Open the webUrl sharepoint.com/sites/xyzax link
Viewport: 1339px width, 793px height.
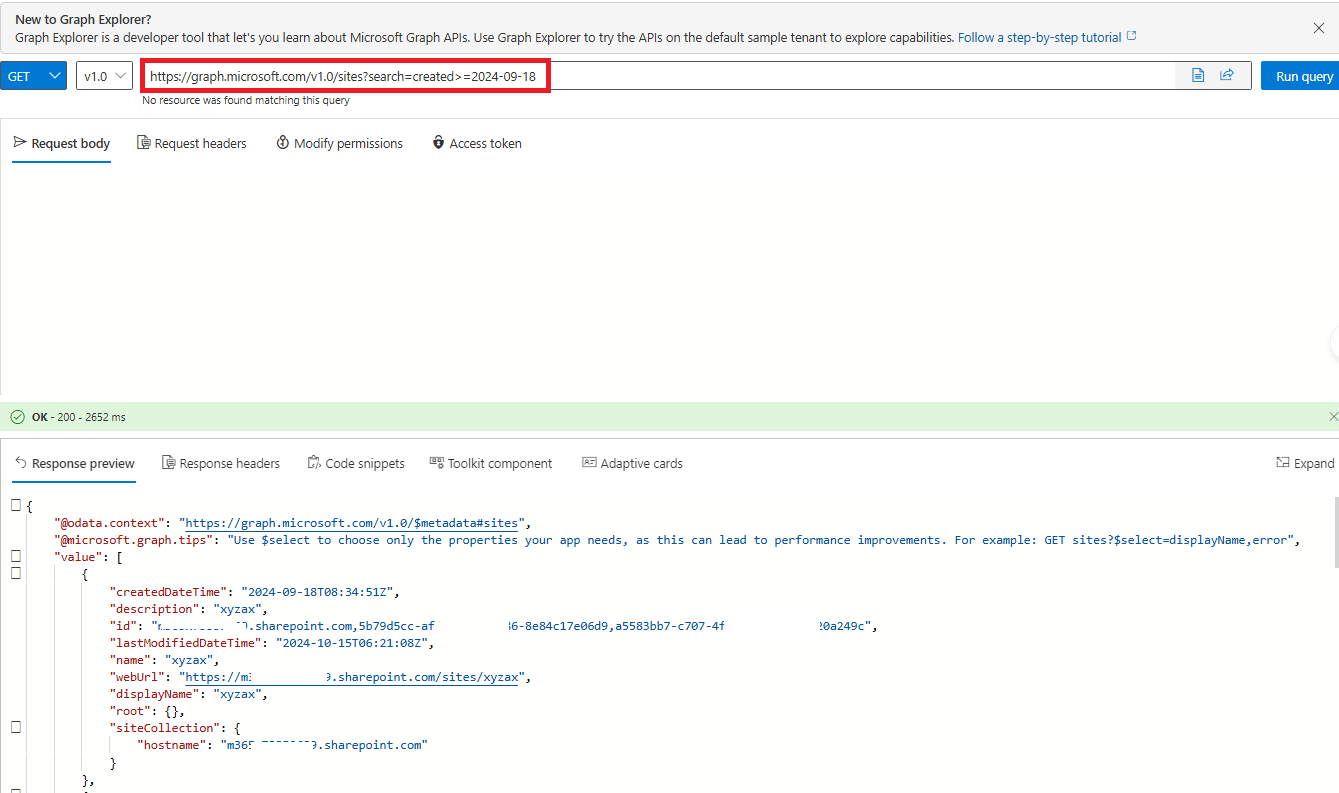coord(353,677)
